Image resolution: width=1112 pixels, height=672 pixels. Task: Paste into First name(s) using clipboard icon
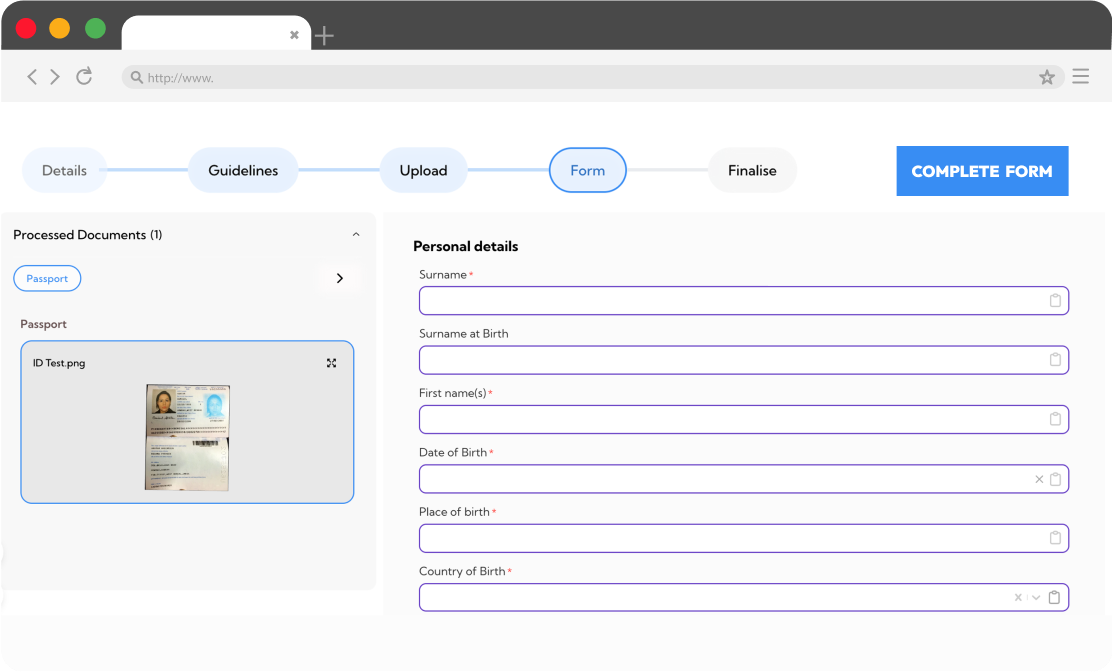[1055, 419]
